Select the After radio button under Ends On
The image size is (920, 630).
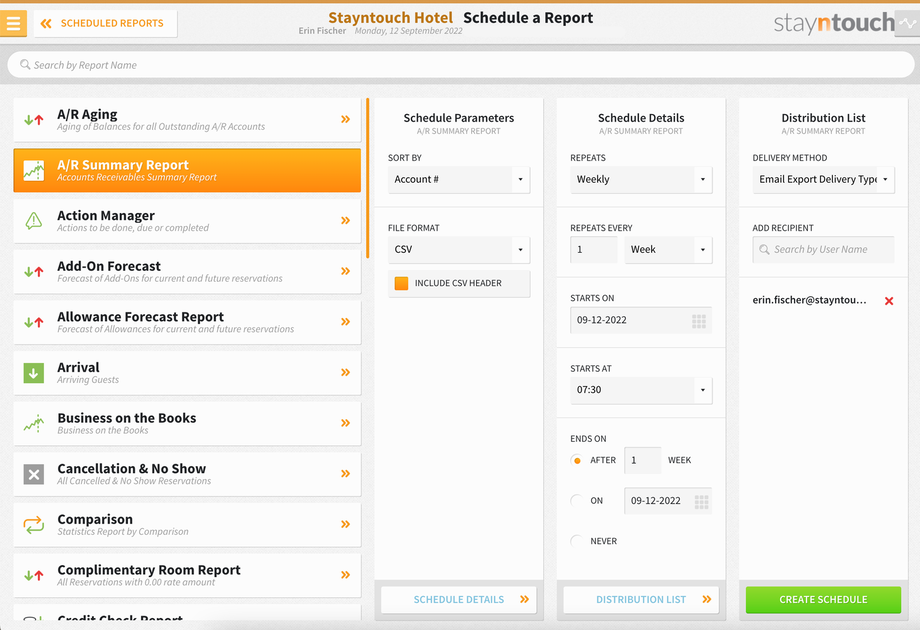[577, 460]
